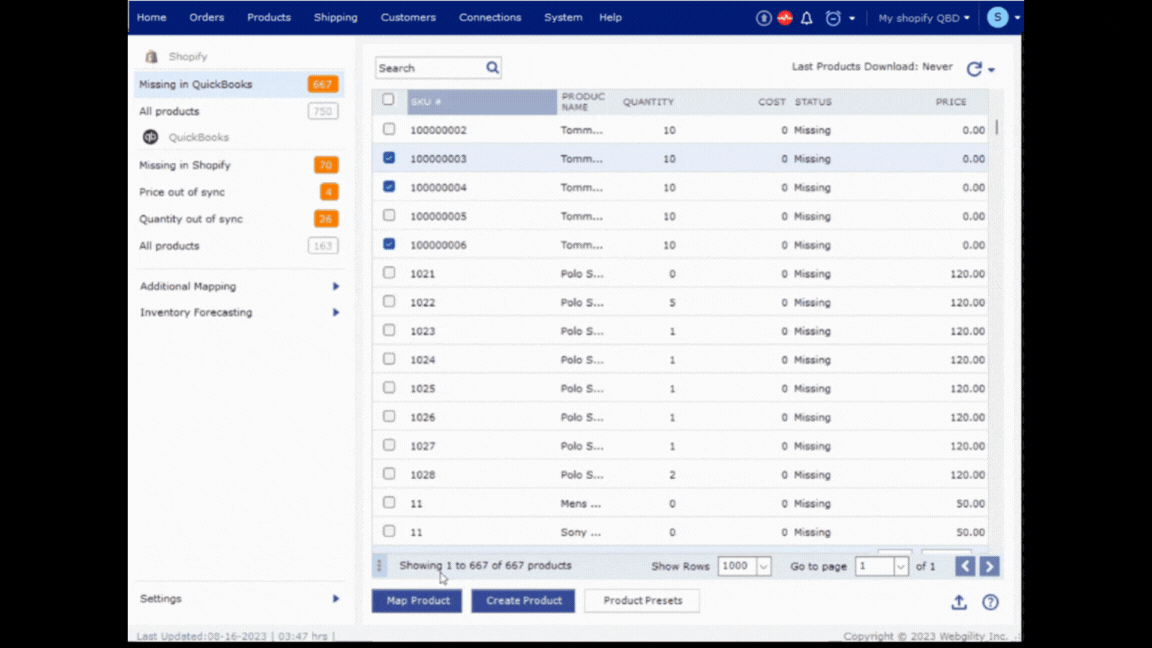Click the export upload icon
1152x648 pixels.
(958, 602)
